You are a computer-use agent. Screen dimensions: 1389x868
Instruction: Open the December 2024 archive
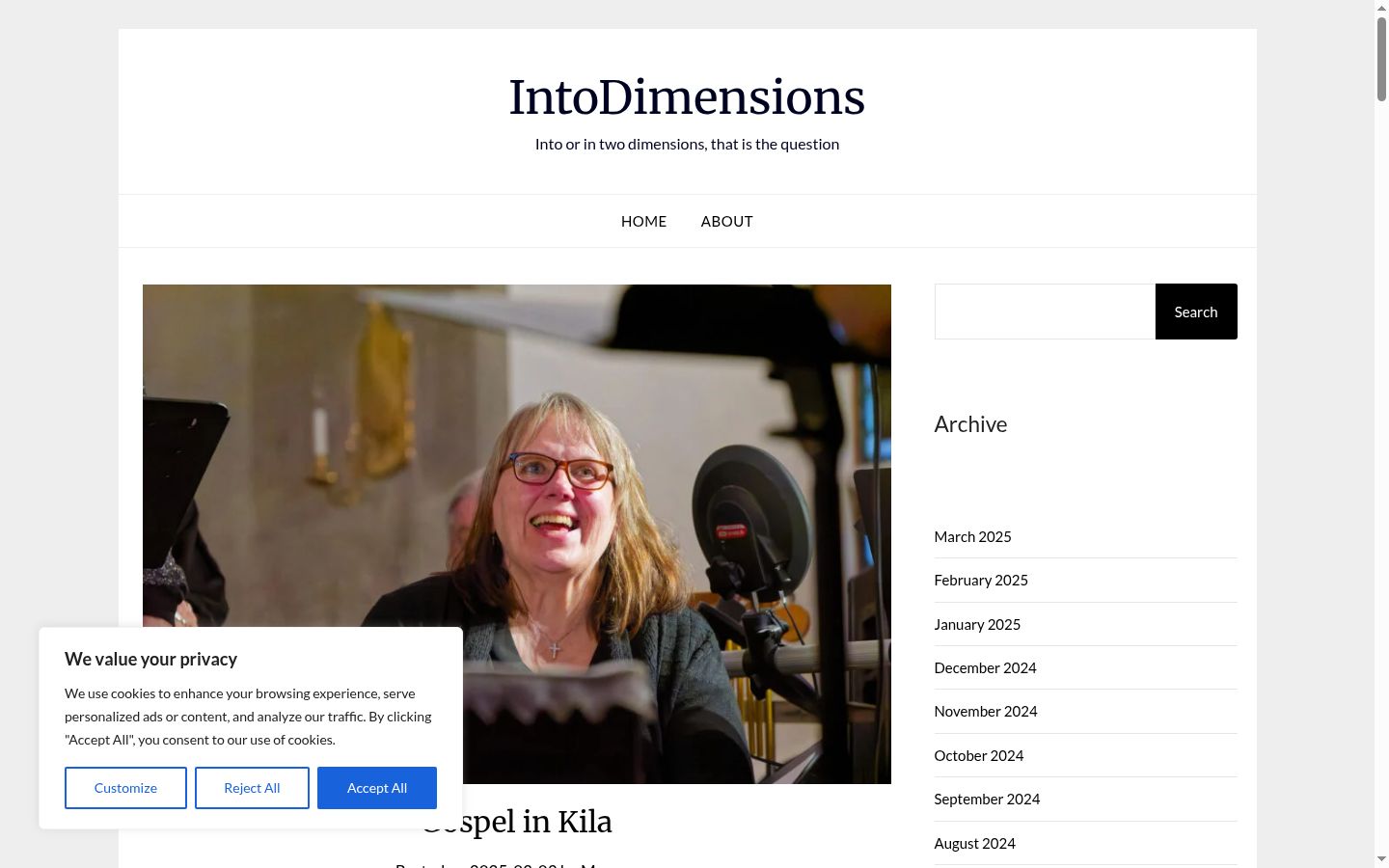point(985,667)
